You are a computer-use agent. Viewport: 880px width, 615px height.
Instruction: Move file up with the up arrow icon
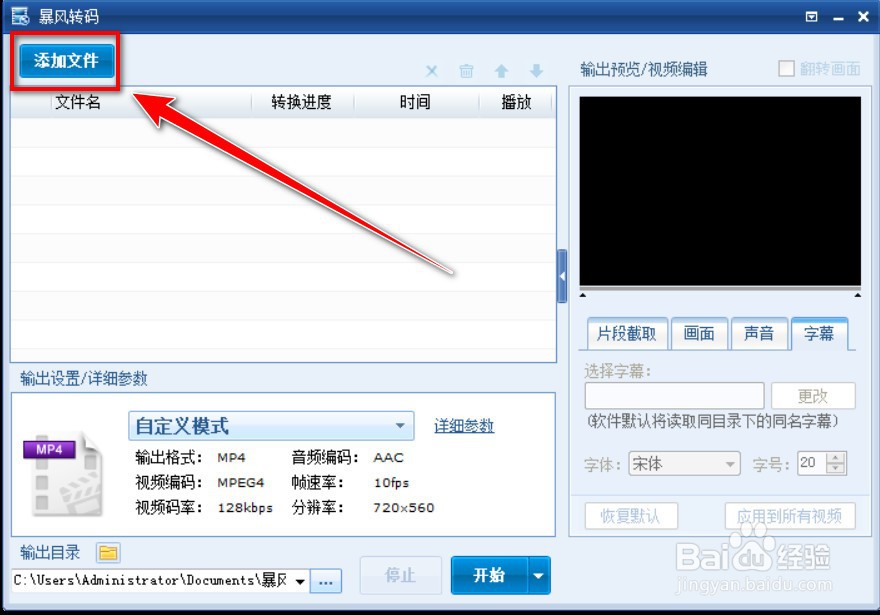coord(501,71)
